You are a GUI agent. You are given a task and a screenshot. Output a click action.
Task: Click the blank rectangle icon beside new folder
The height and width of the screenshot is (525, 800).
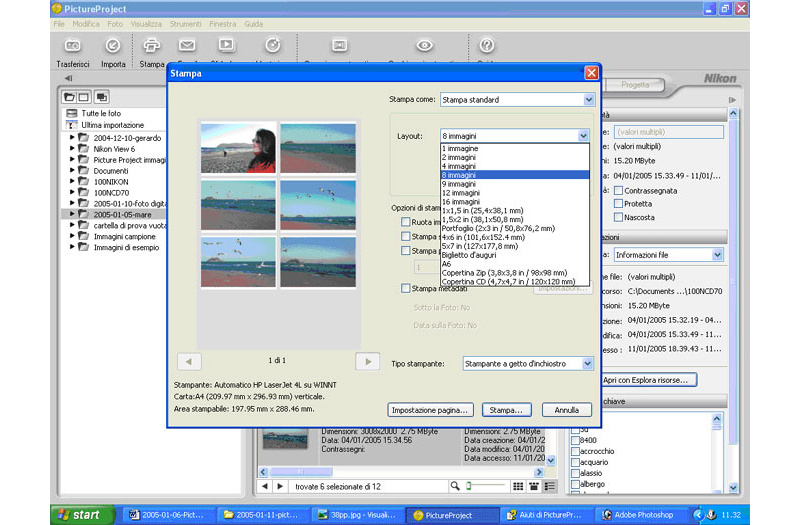tap(84, 97)
